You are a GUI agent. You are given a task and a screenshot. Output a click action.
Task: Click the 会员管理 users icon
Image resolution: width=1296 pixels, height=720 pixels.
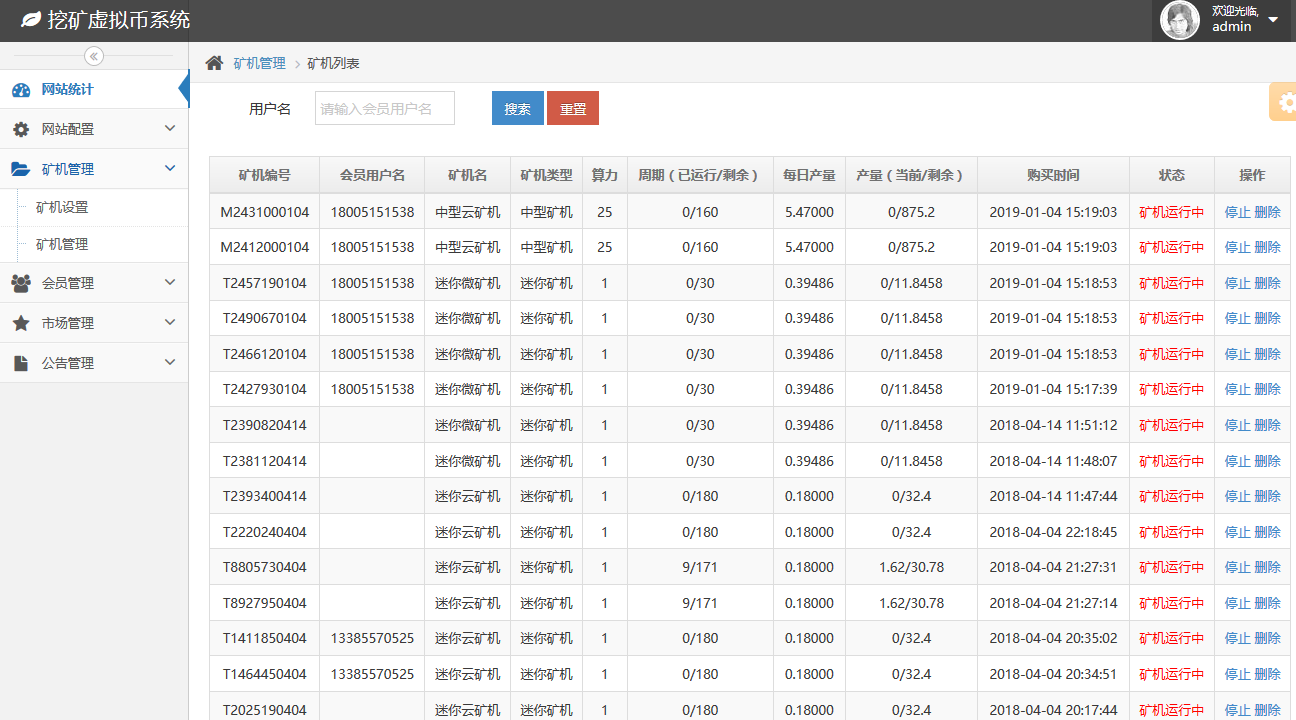pos(21,283)
